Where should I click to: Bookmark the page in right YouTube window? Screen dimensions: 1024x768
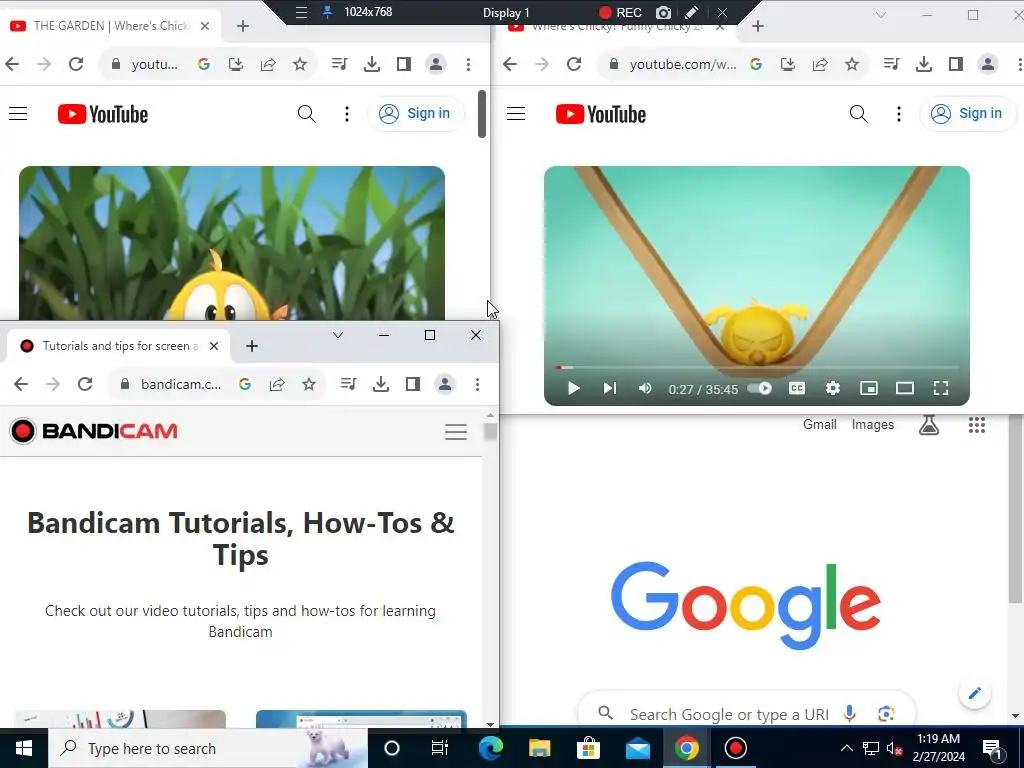(852, 64)
